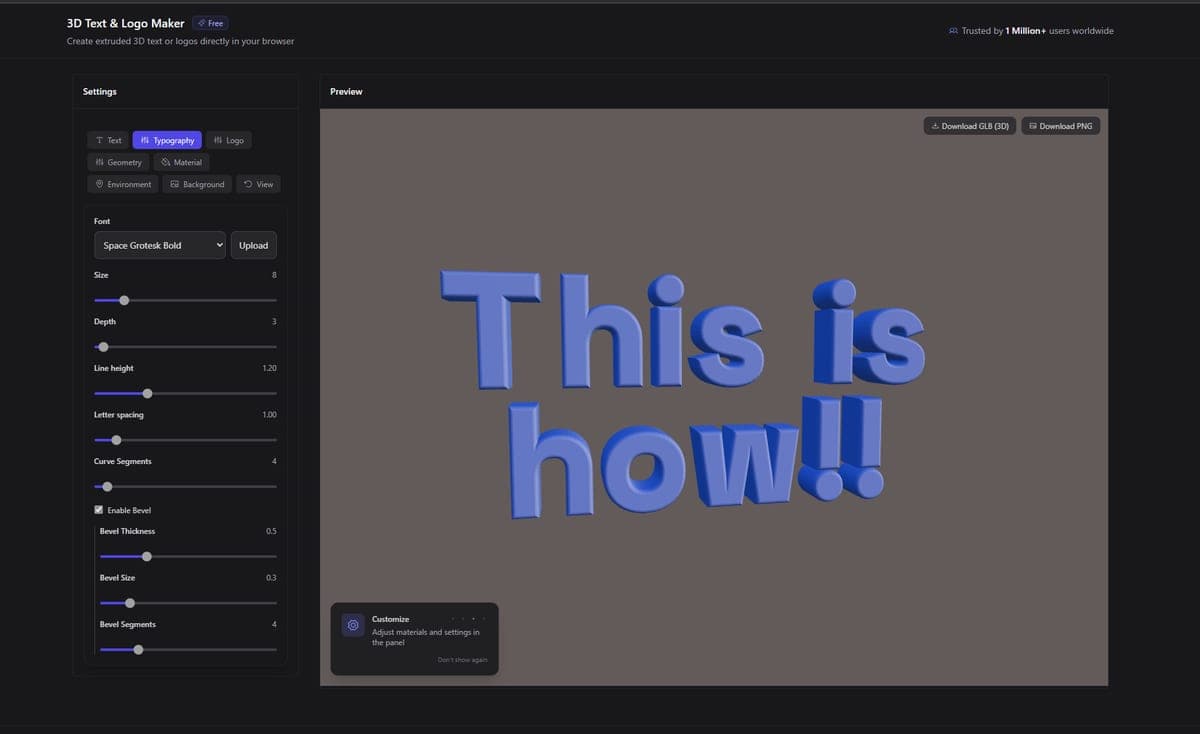Click the Bevel Thickness slider
Viewport: 1200px width, 734px height.
coord(188,556)
